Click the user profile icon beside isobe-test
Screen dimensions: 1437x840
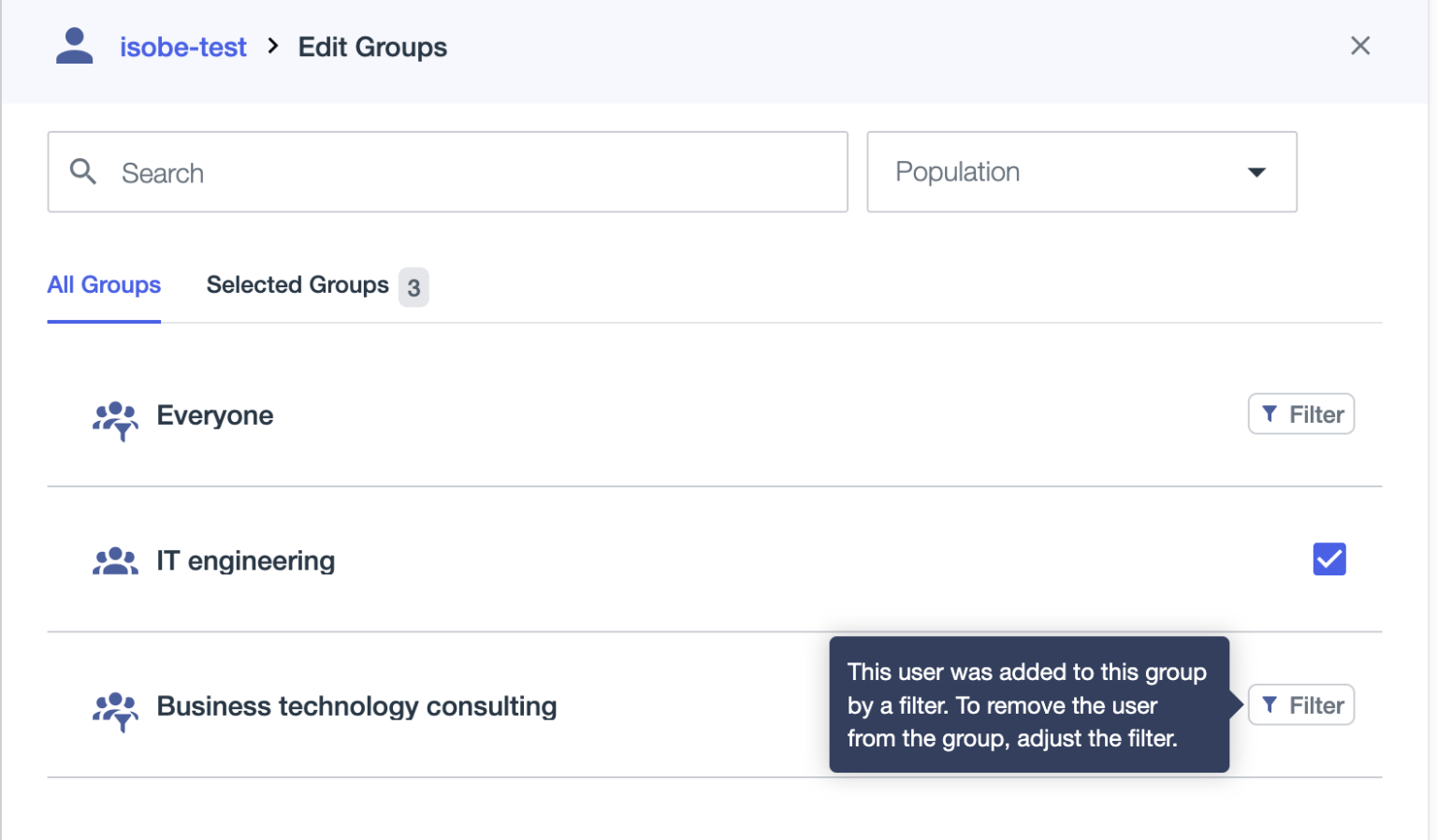click(74, 45)
